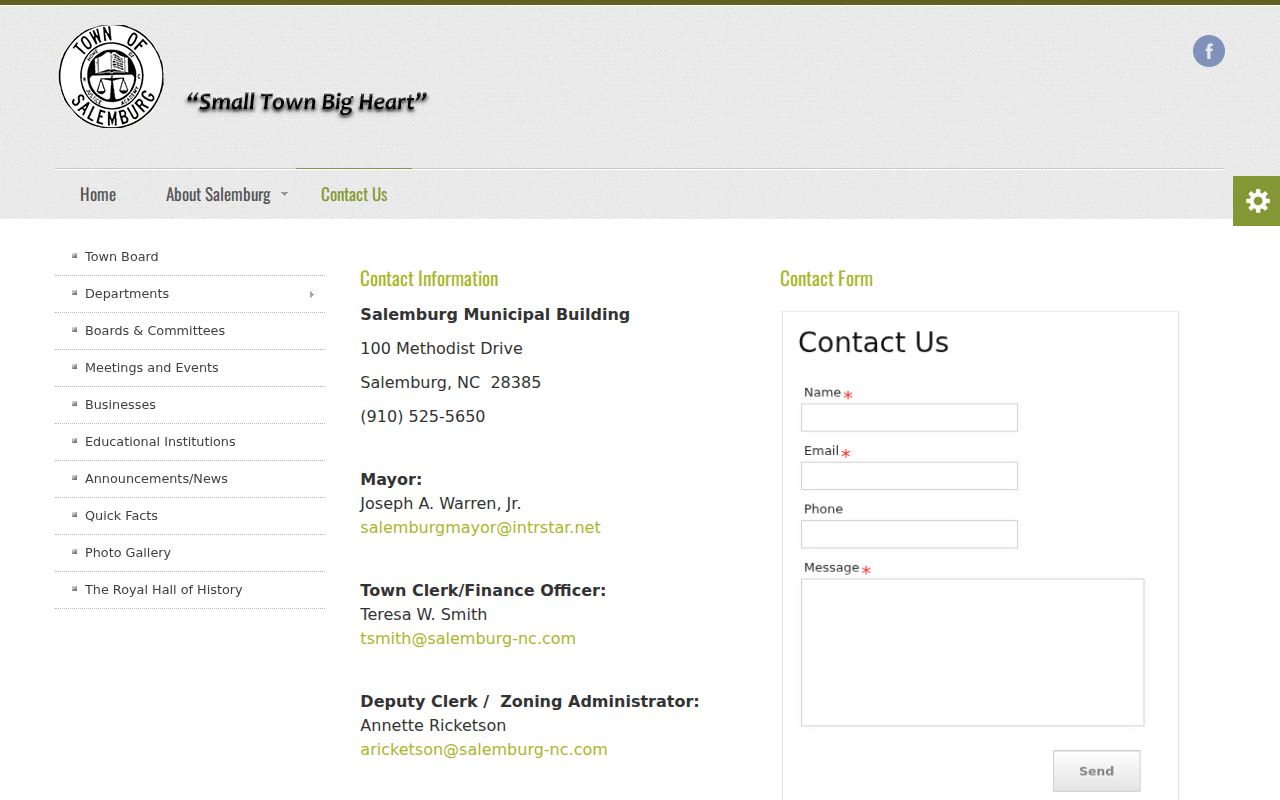Expand the Departments submenu arrow

click(x=312, y=294)
